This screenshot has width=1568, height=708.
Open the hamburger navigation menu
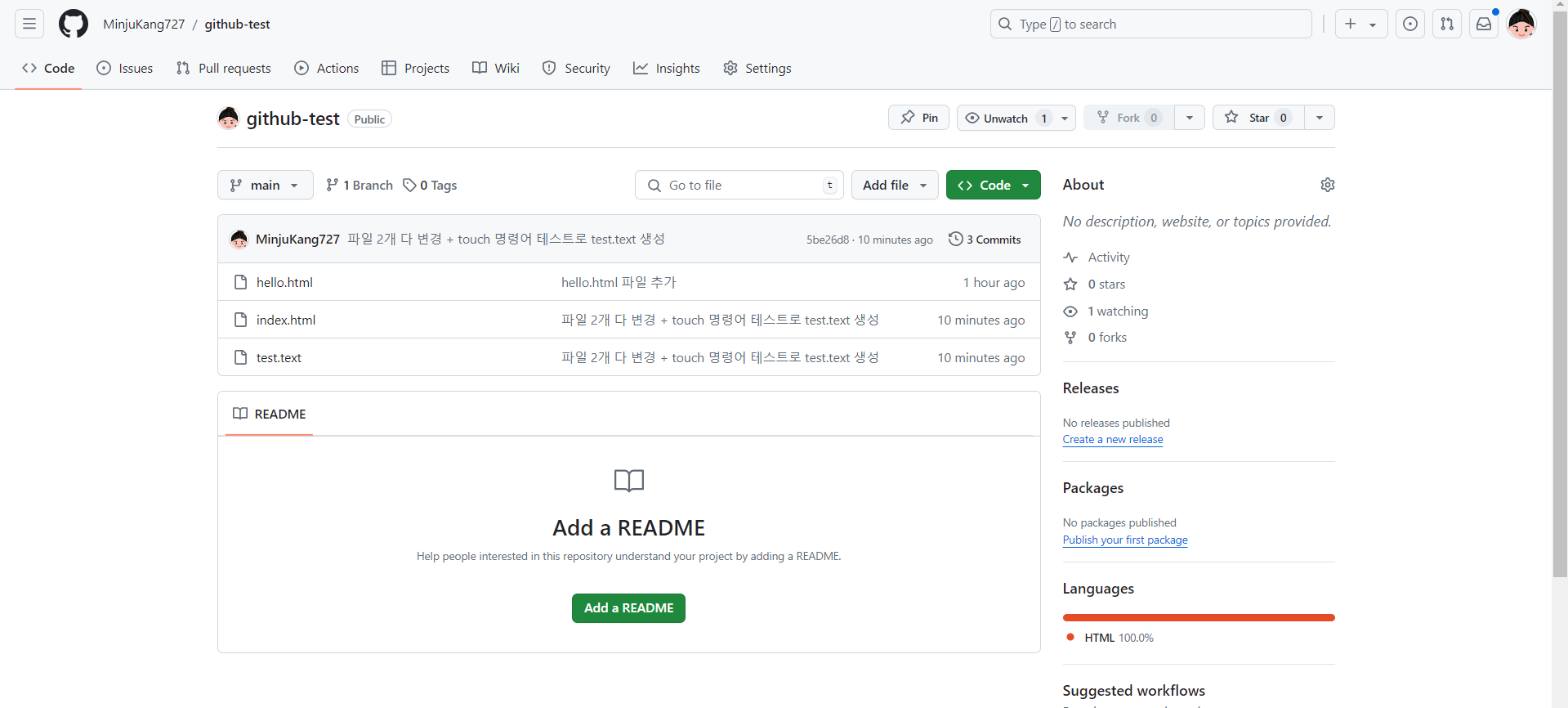(x=29, y=24)
